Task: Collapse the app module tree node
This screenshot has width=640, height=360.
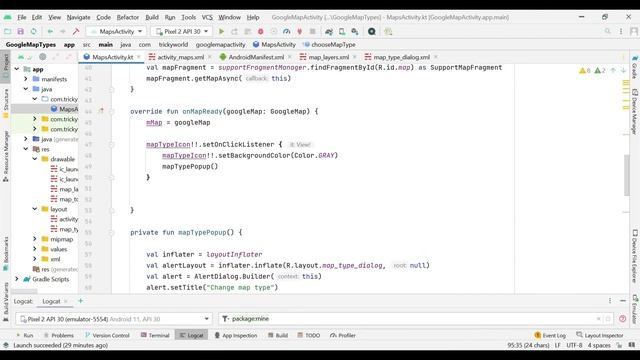Action: tap(17, 69)
